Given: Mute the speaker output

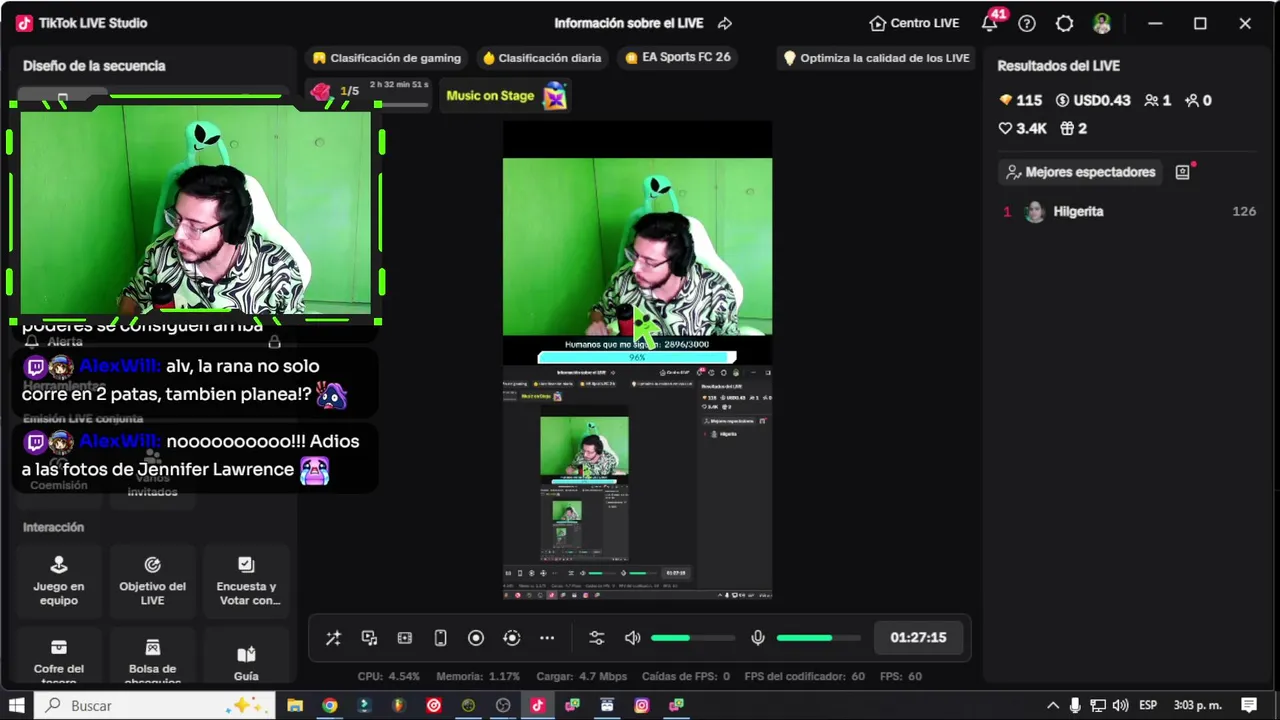Looking at the screenshot, I should coord(633,638).
